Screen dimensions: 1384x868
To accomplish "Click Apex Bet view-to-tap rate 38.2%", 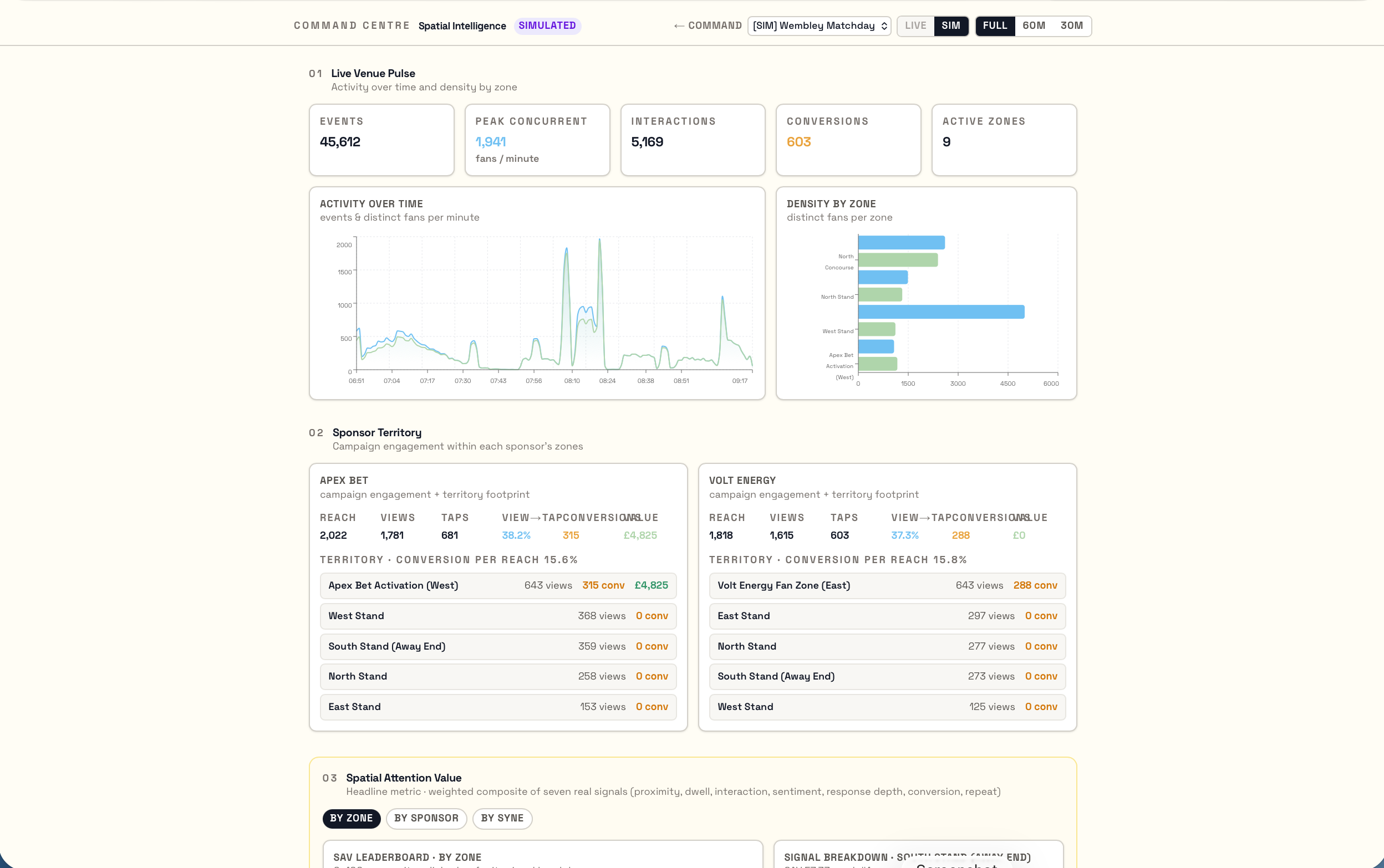I will [x=516, y=535].
